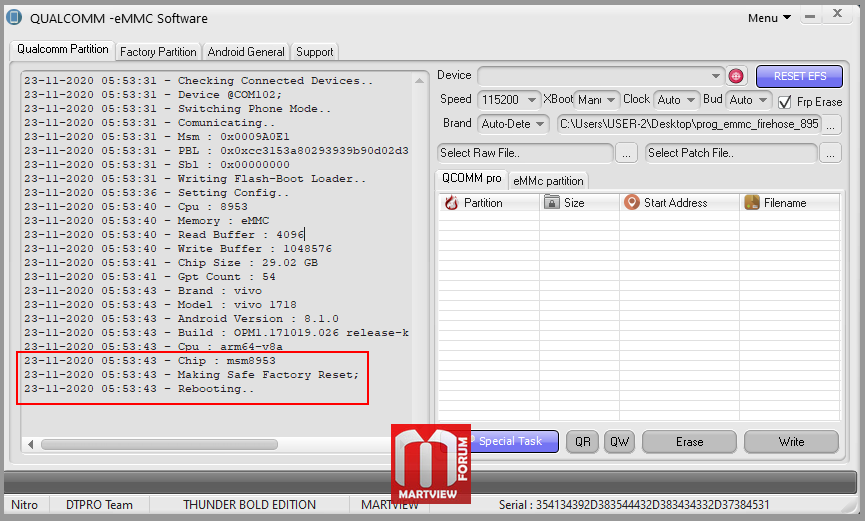This screenshot has width=865, height=521.
Task: Click the 'Android Version : 8.1.0' log line
Action: click(x=181, y=318)
